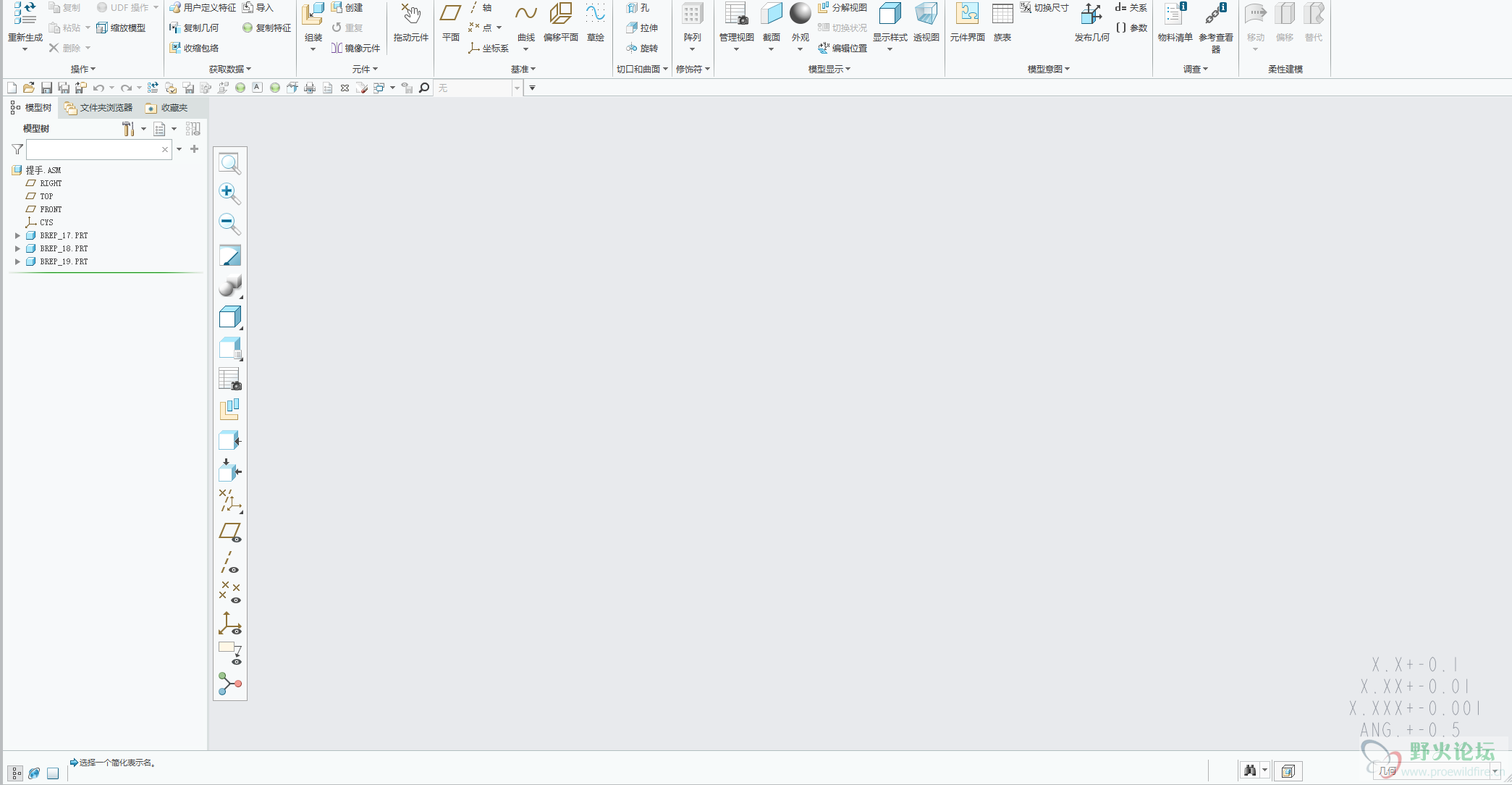Open the 显示样式 display style dropdown
The width and height of the screenshot is (1512, 785).
tap(890, 49)
